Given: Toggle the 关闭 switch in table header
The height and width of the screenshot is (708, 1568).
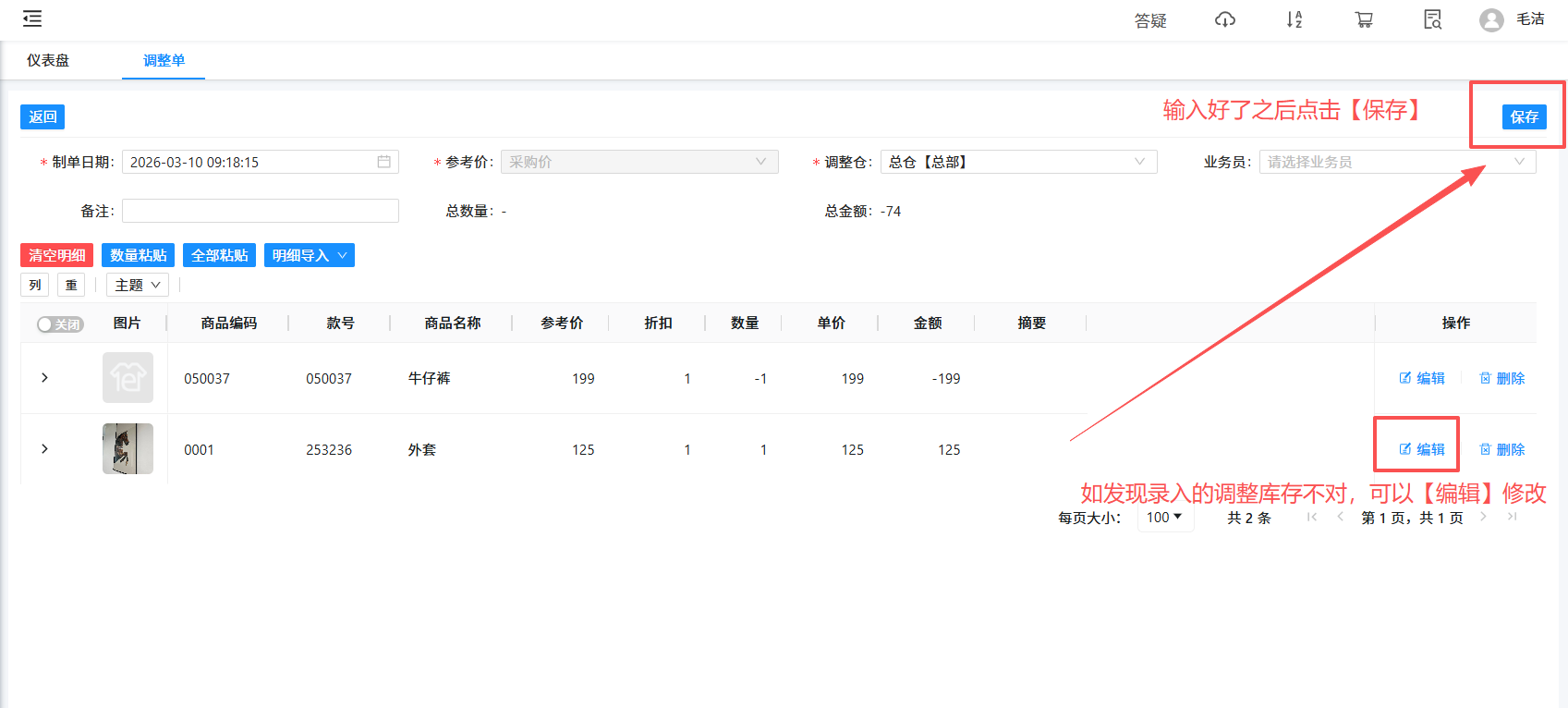Looking at the screenshot, I should pyautogui.click(x=60, y=324).
